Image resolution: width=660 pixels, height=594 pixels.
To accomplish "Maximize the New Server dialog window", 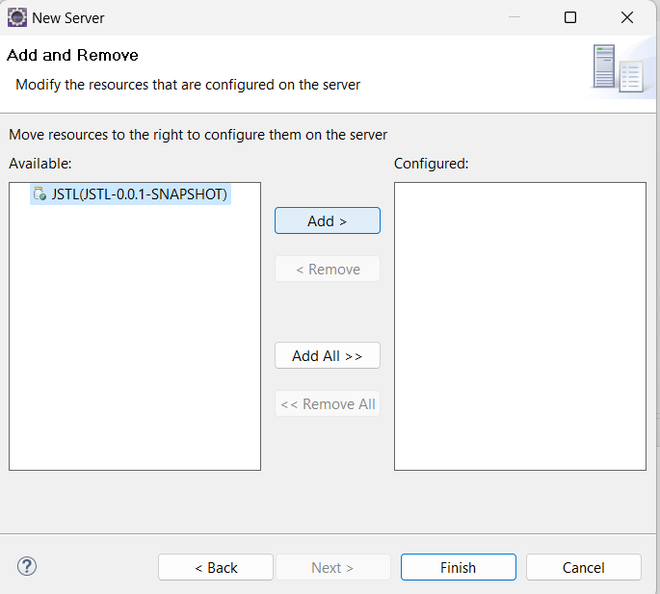I will (570, 17).
